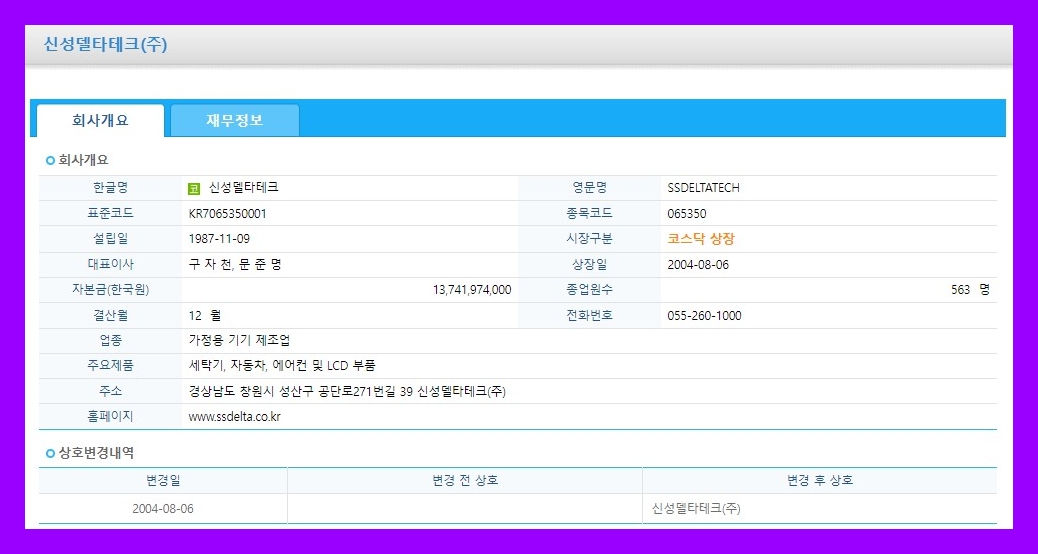Click the 주요제품 row label

(110, 366)
